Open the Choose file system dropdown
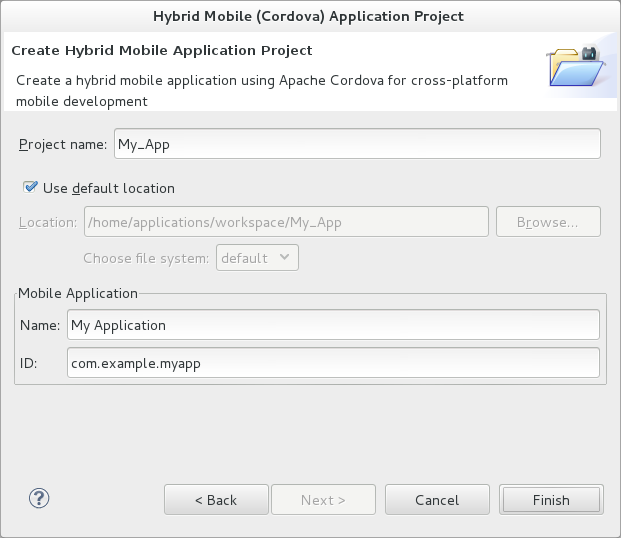This screenshot has width=621, height=538. (x=257, y=258)
